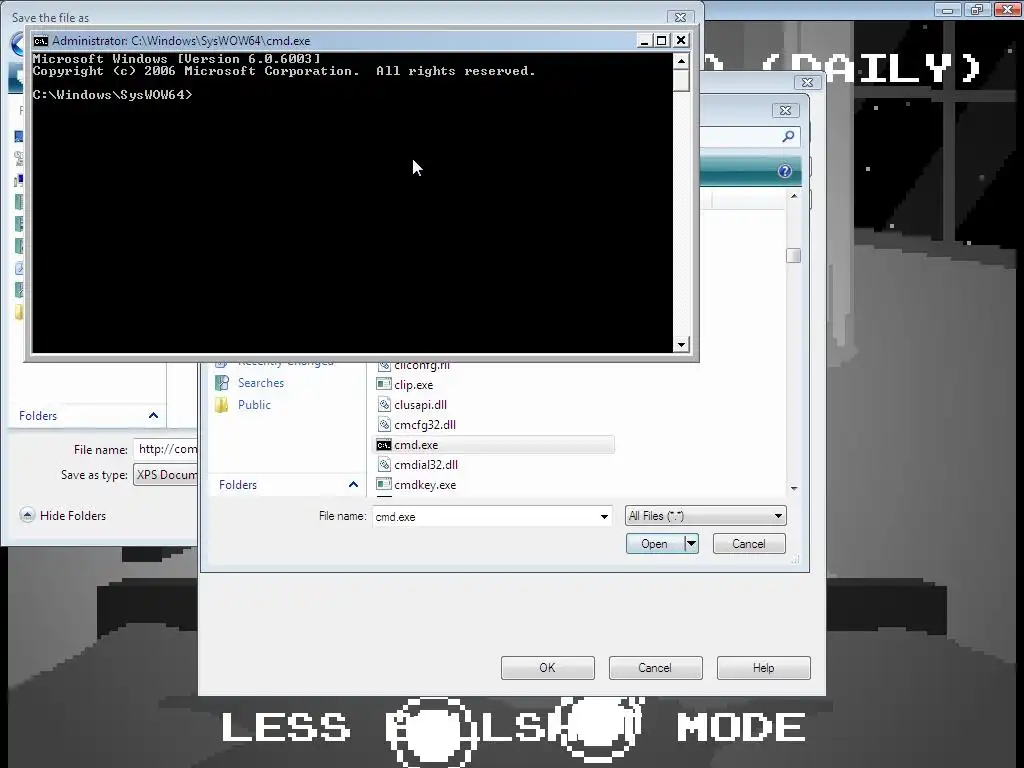Click the file list scroll down arrow
Image resolution: width=1024 pixels, height=768 pixels.
pos(794,488)
